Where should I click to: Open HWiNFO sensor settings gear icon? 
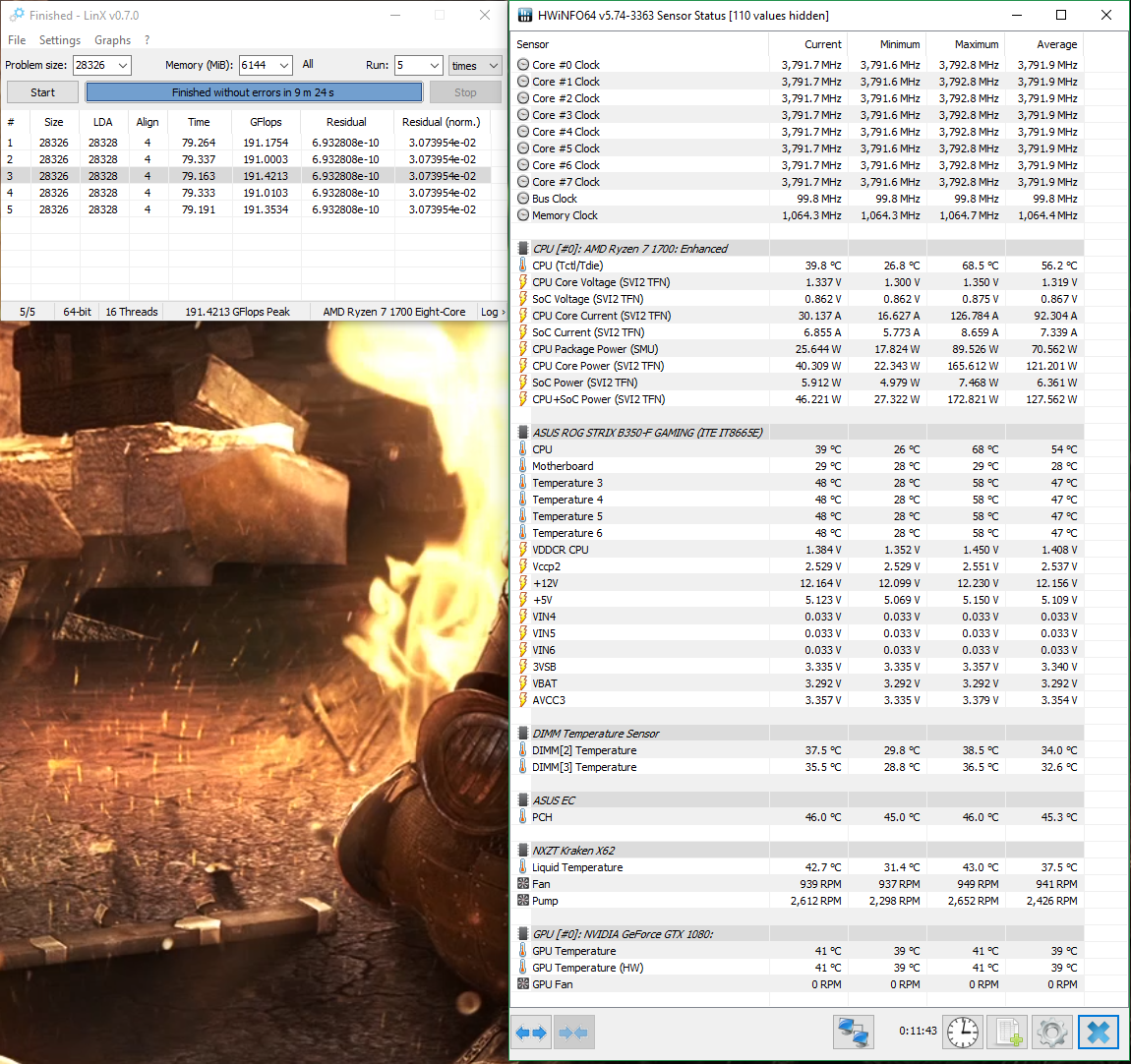pos(1051,1033)
